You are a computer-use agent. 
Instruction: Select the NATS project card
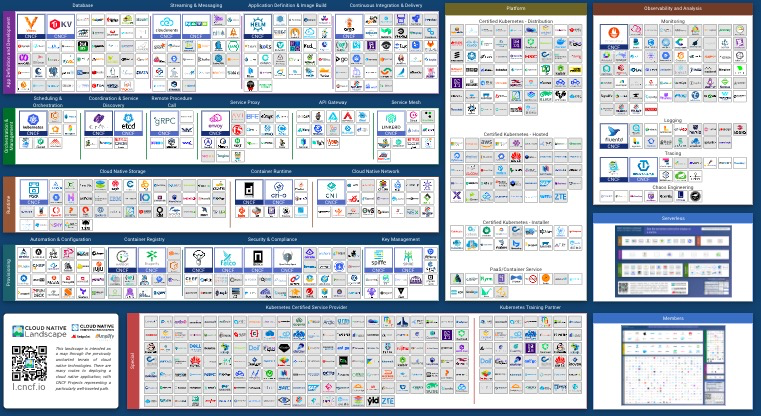196,26
